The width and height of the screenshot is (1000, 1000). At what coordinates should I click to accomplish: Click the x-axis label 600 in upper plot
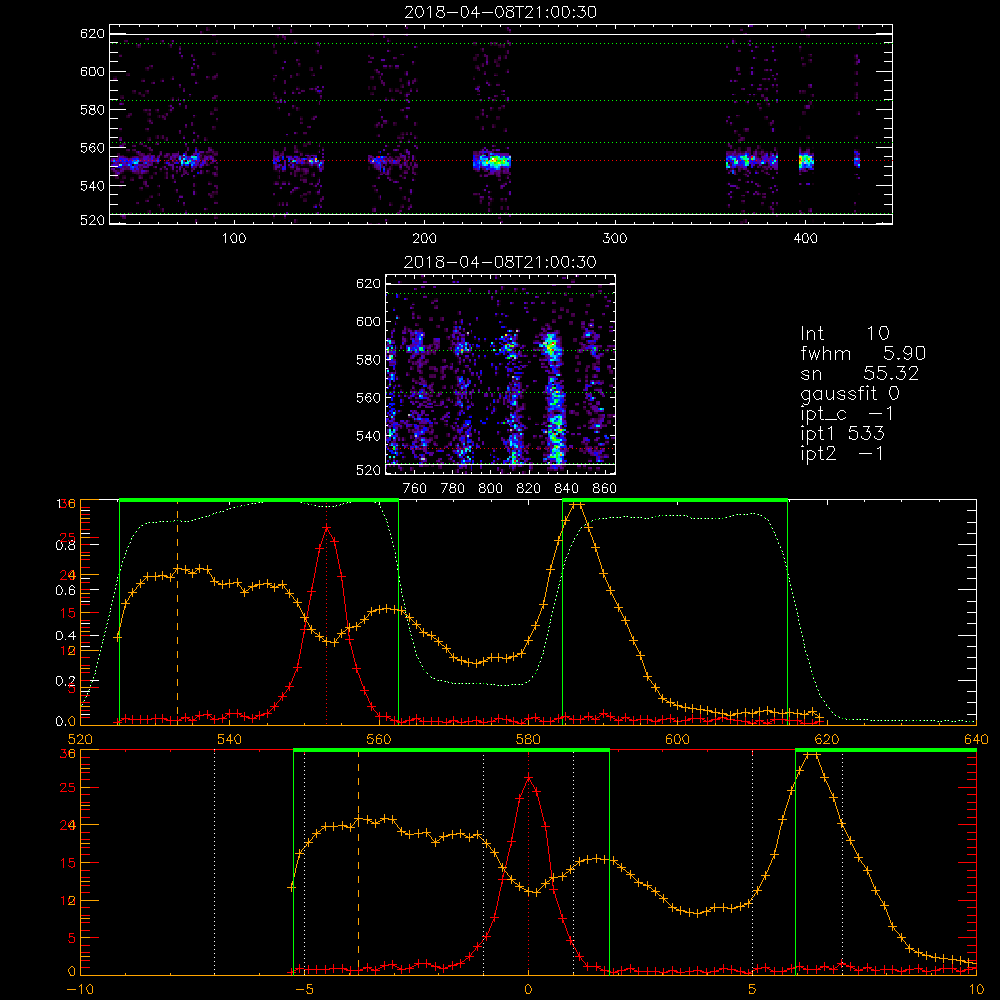pos(677,739)
